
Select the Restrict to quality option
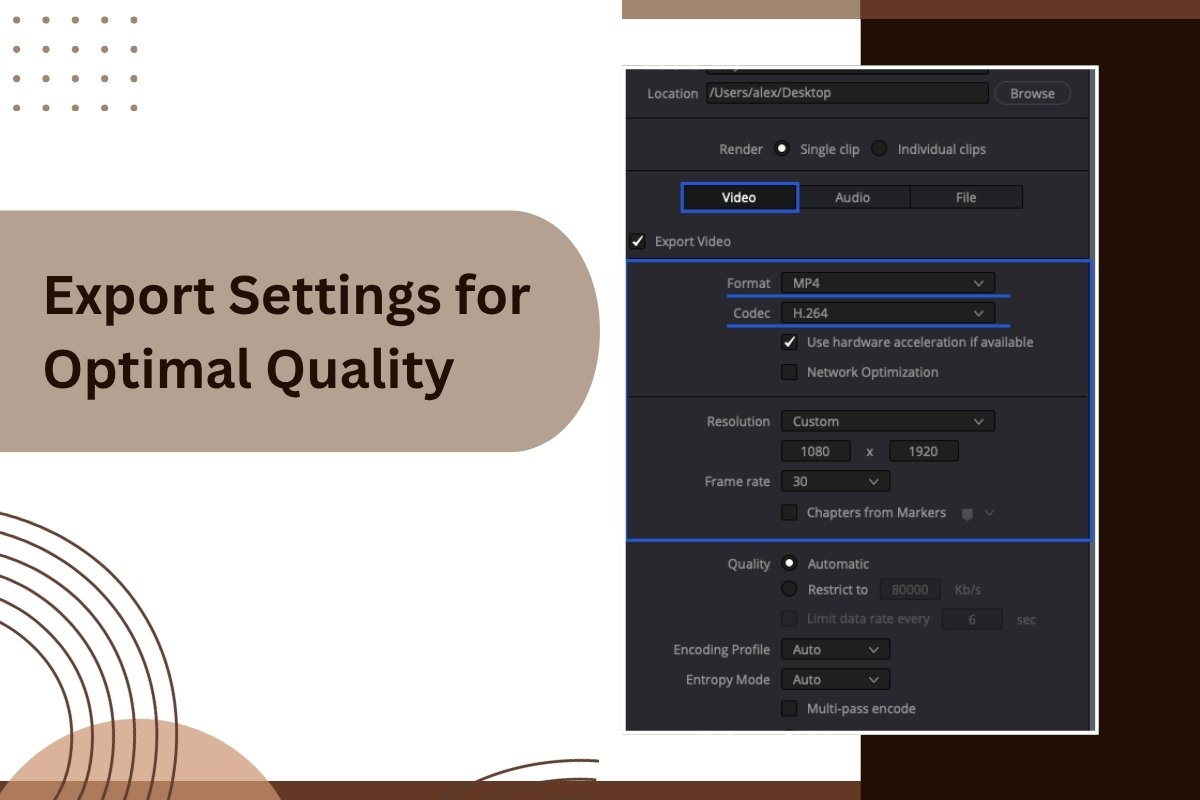tap(790, 590)
